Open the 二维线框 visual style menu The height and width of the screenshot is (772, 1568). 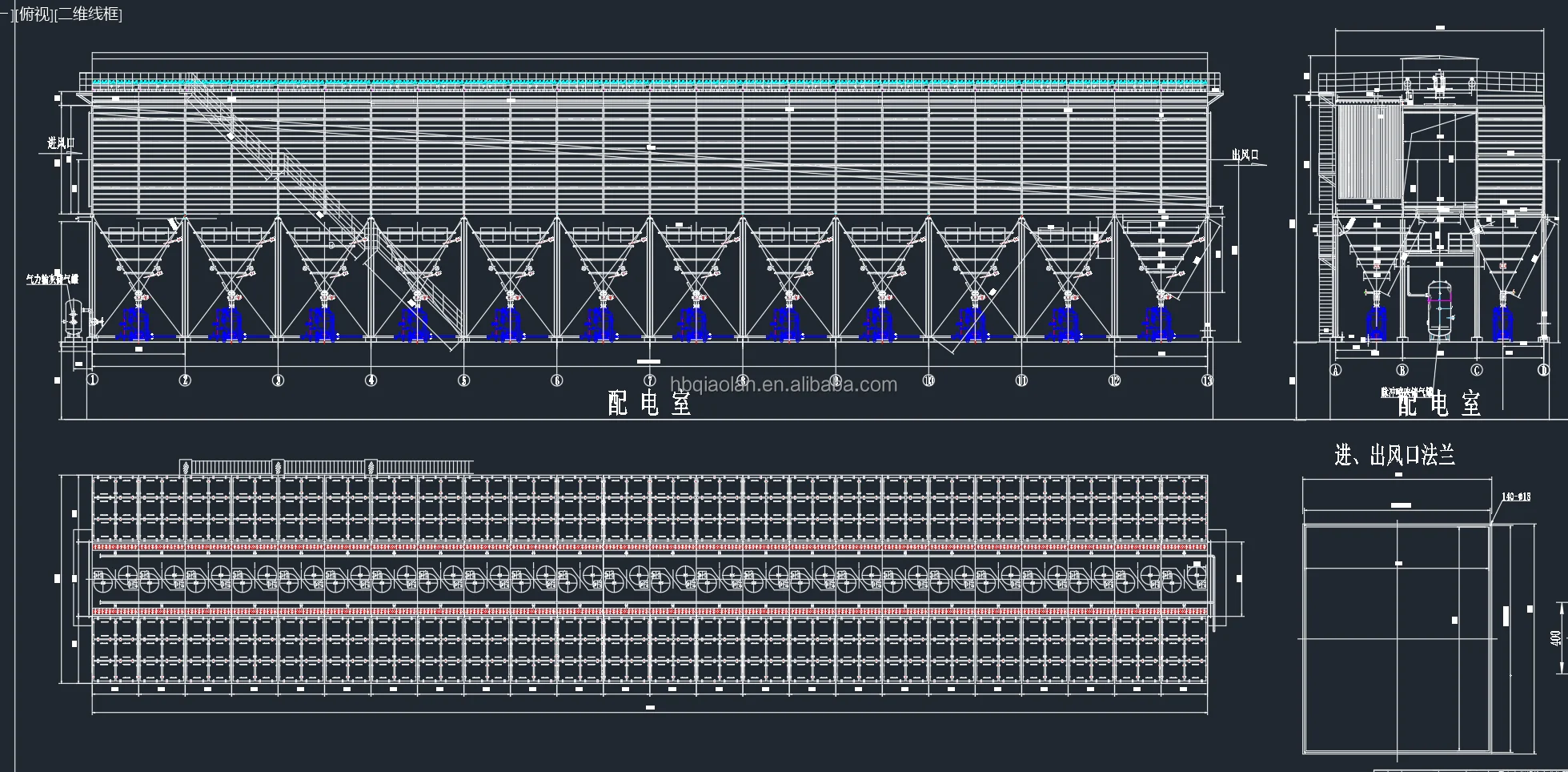[x=88, y=14]
